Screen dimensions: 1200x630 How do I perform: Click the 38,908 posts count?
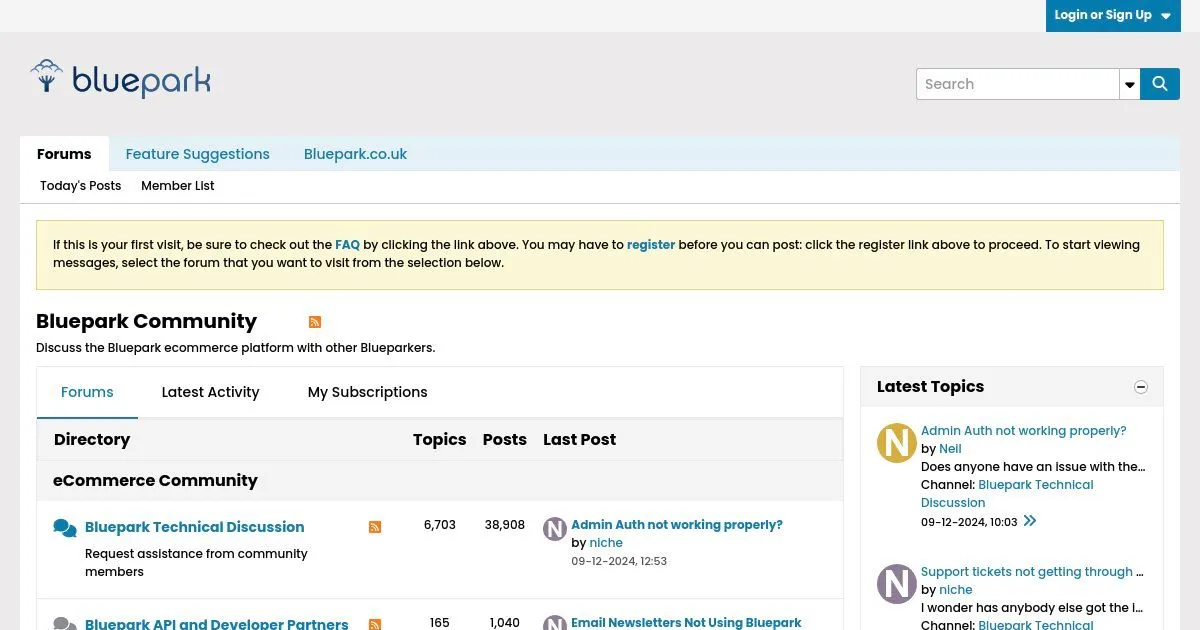click(x=504, y=525)
